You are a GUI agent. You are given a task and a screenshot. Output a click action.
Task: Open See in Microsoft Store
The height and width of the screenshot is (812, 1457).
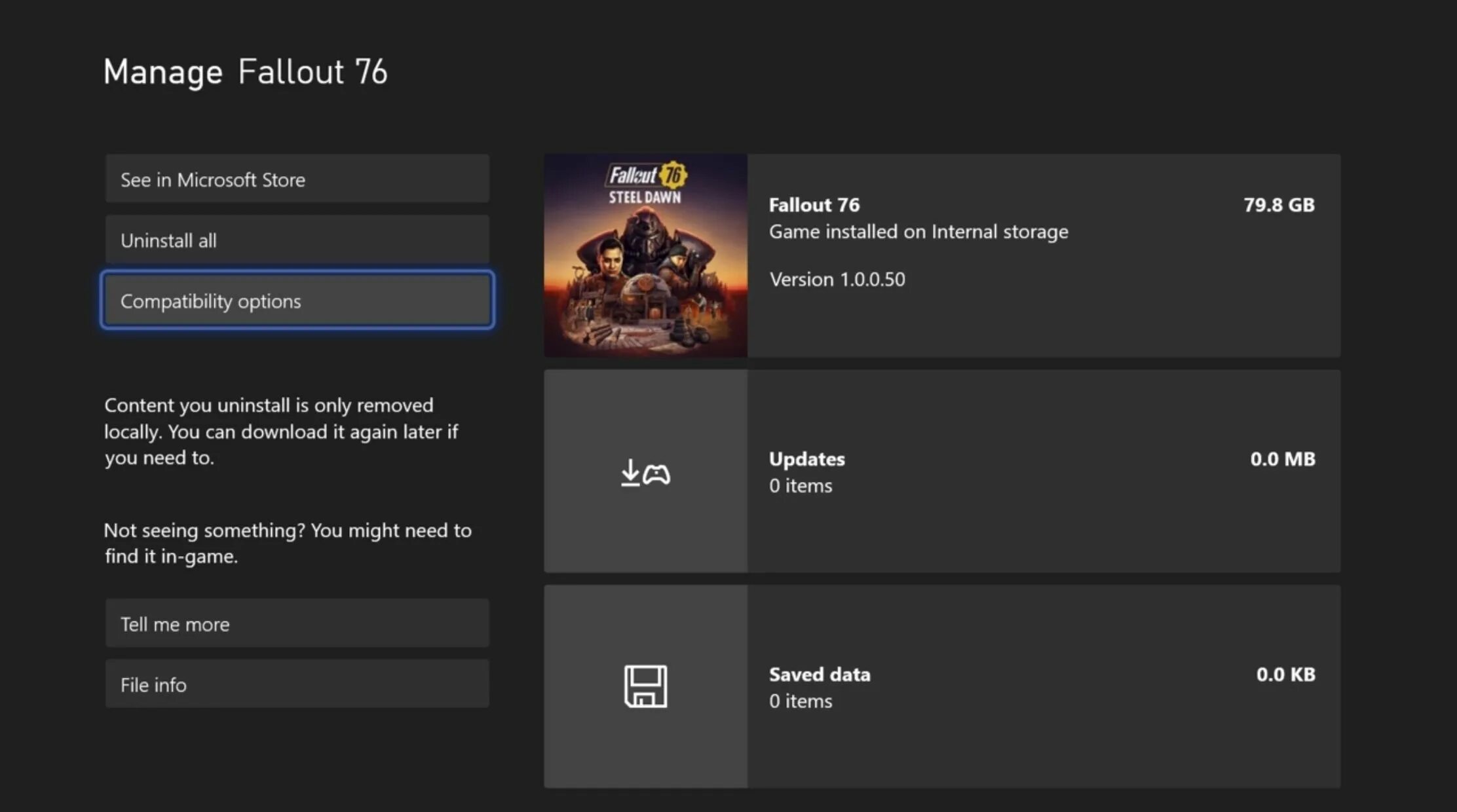(x=297, y=179)
